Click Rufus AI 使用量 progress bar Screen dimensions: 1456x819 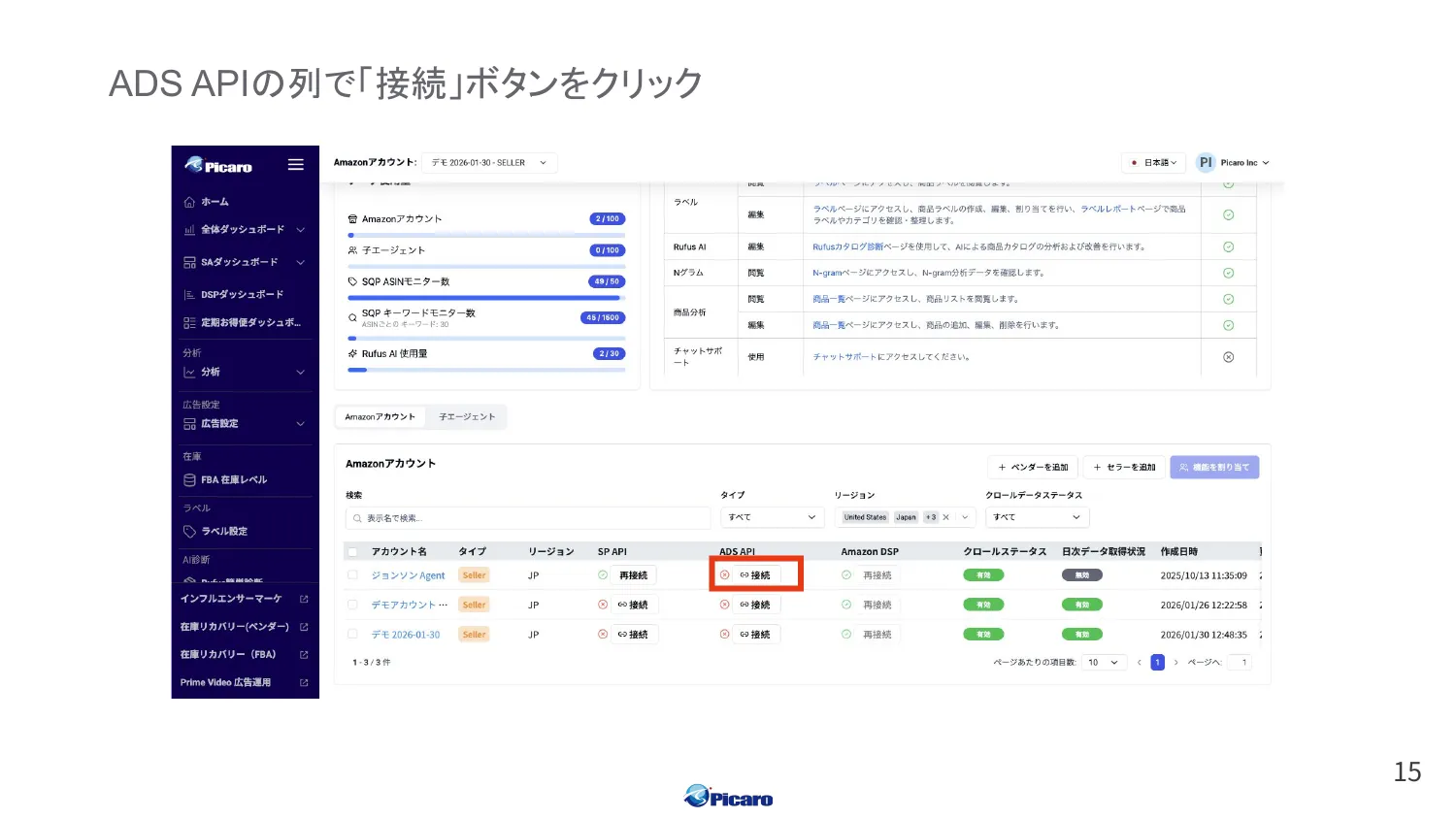[486, 369]
